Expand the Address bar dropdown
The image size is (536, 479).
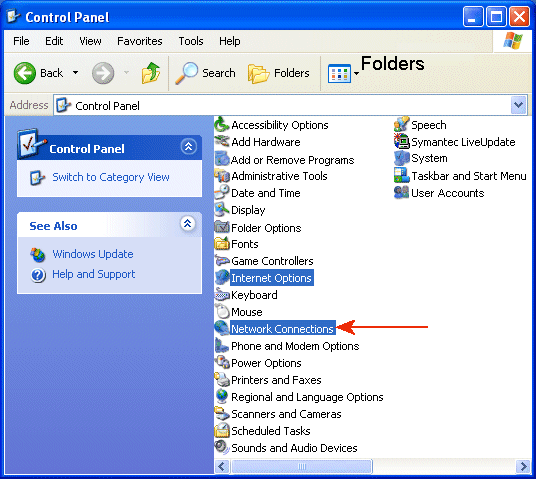coord(518,105)
